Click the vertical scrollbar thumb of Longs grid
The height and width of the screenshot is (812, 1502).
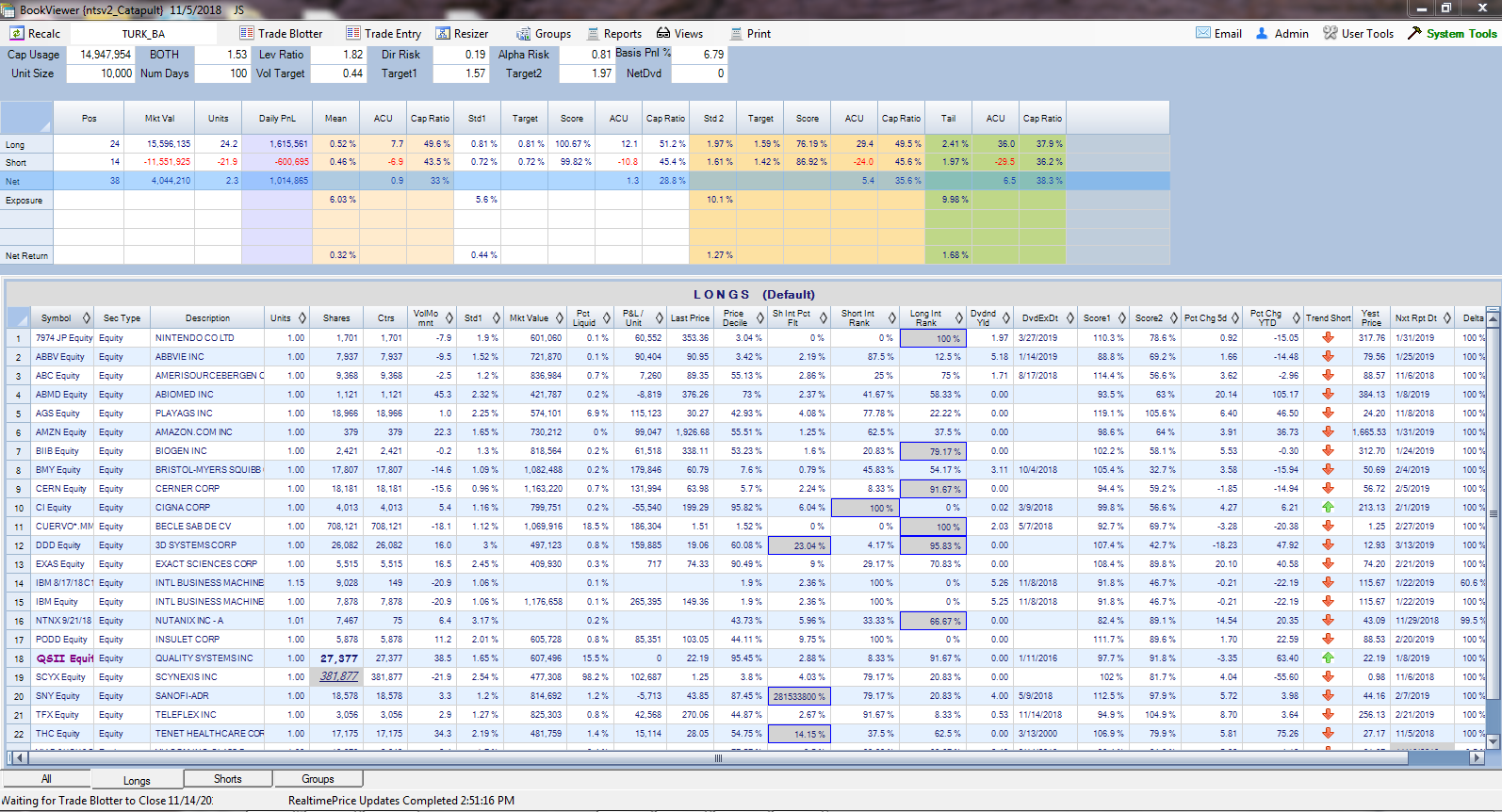point(1492,513)
